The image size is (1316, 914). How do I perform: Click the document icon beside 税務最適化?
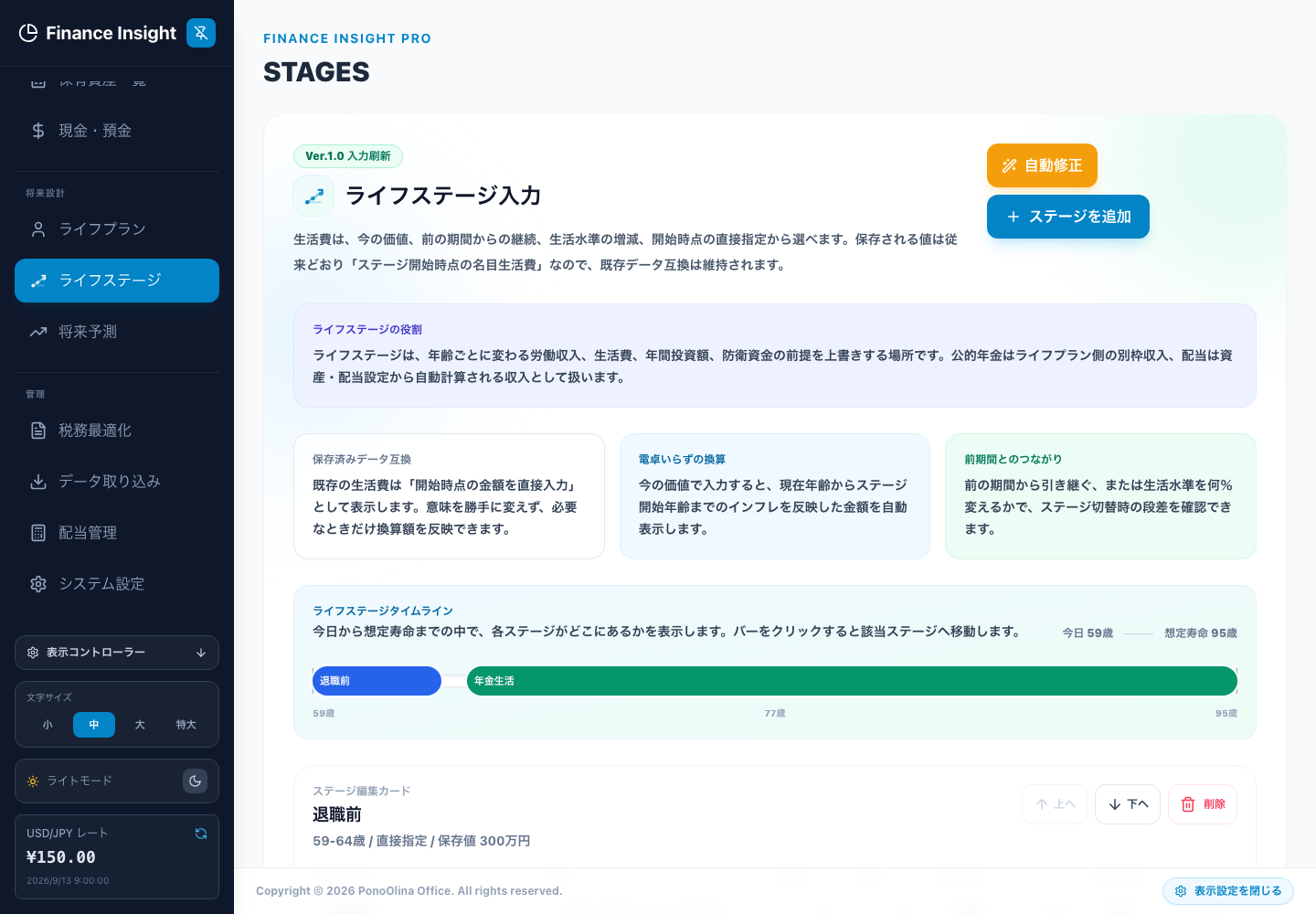(38, 430)
